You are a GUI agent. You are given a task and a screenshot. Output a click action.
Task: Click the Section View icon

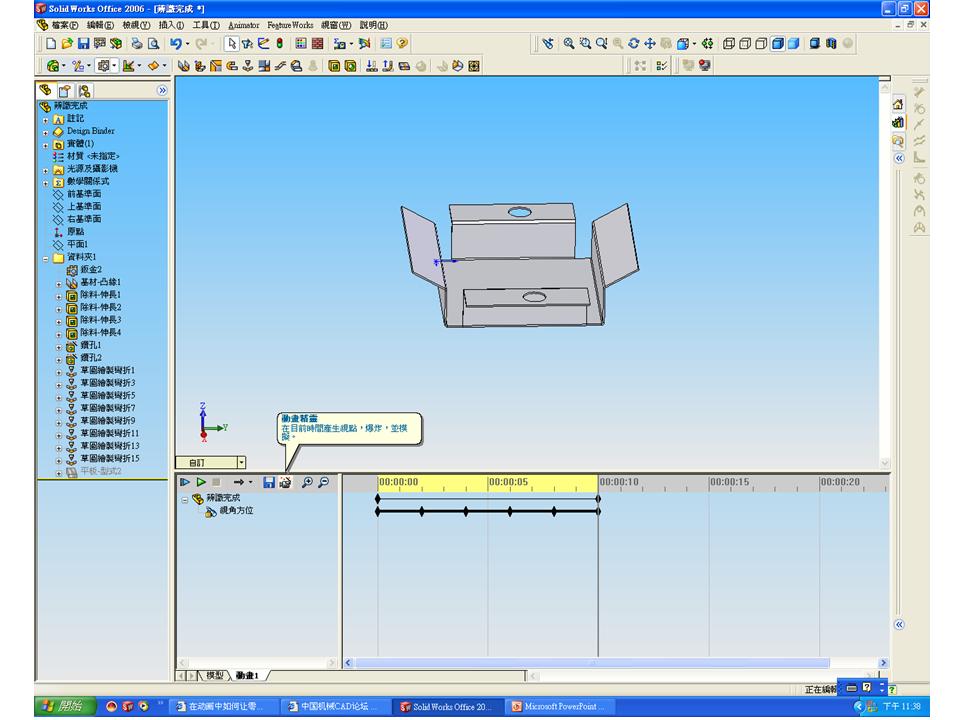pyautogui.click(x=831, y=43)
